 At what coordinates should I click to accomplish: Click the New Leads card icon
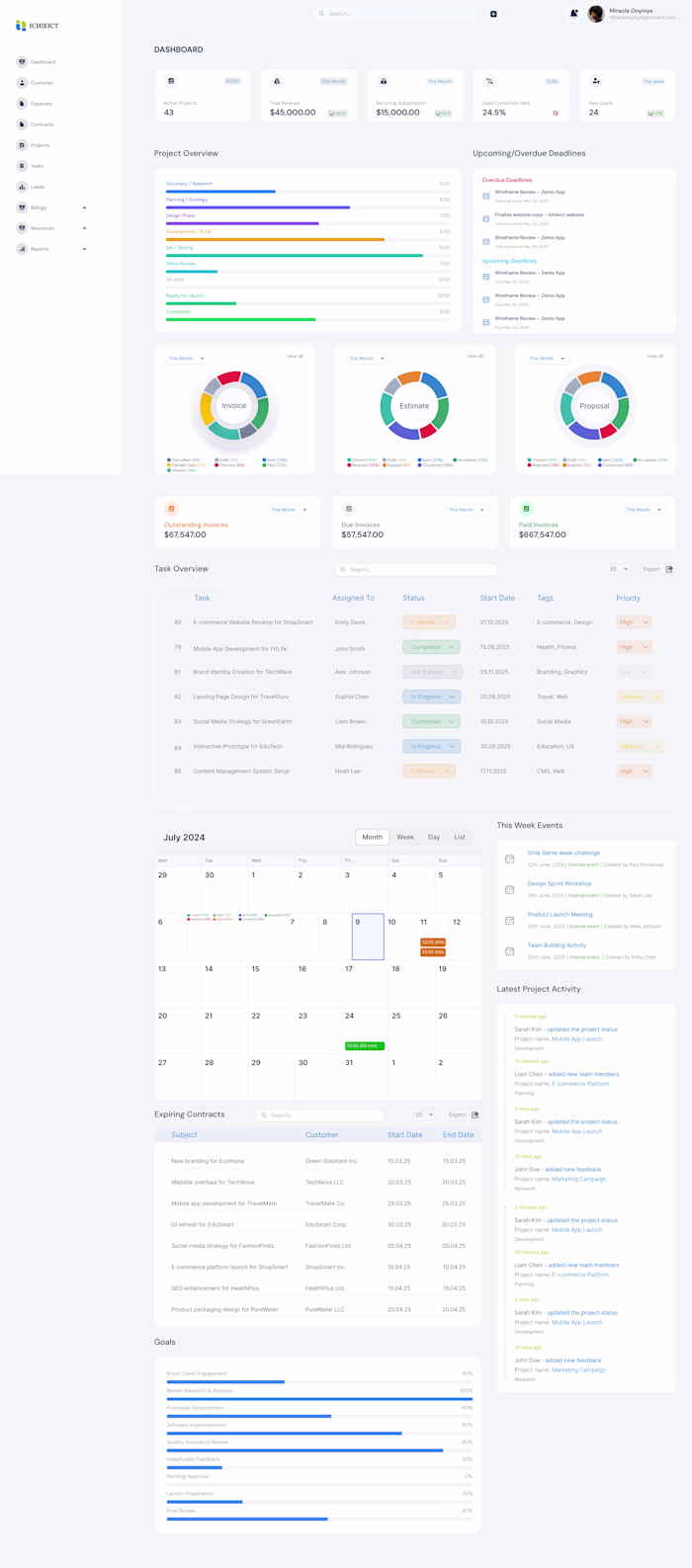click(x=596, y=81)
